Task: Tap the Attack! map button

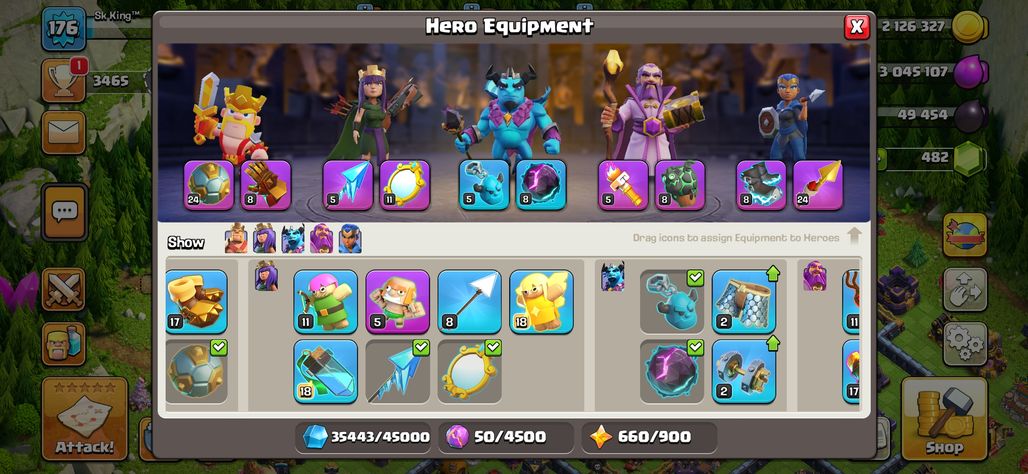Action: (x=85, y=418)
